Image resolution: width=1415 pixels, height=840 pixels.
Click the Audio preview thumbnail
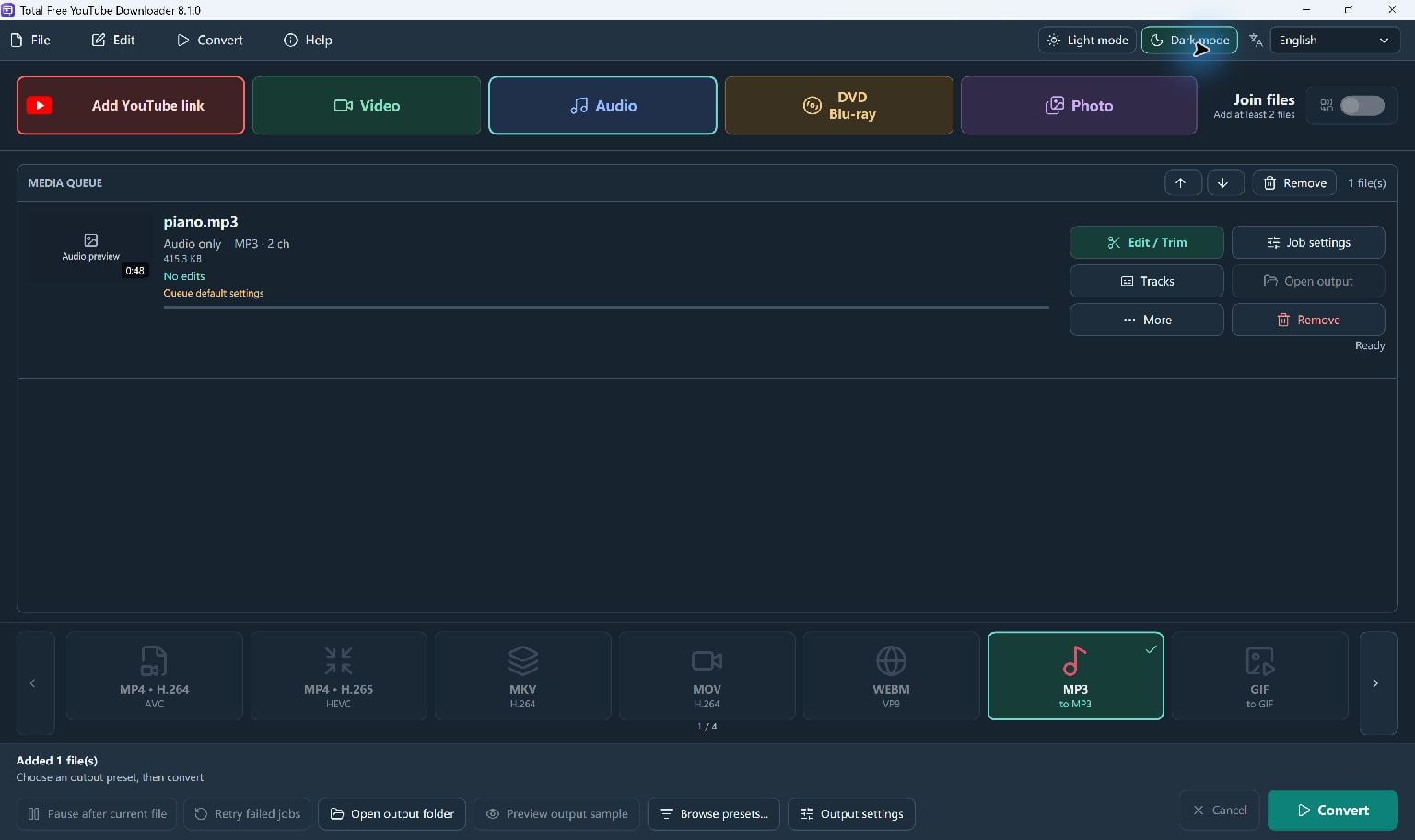90,247
